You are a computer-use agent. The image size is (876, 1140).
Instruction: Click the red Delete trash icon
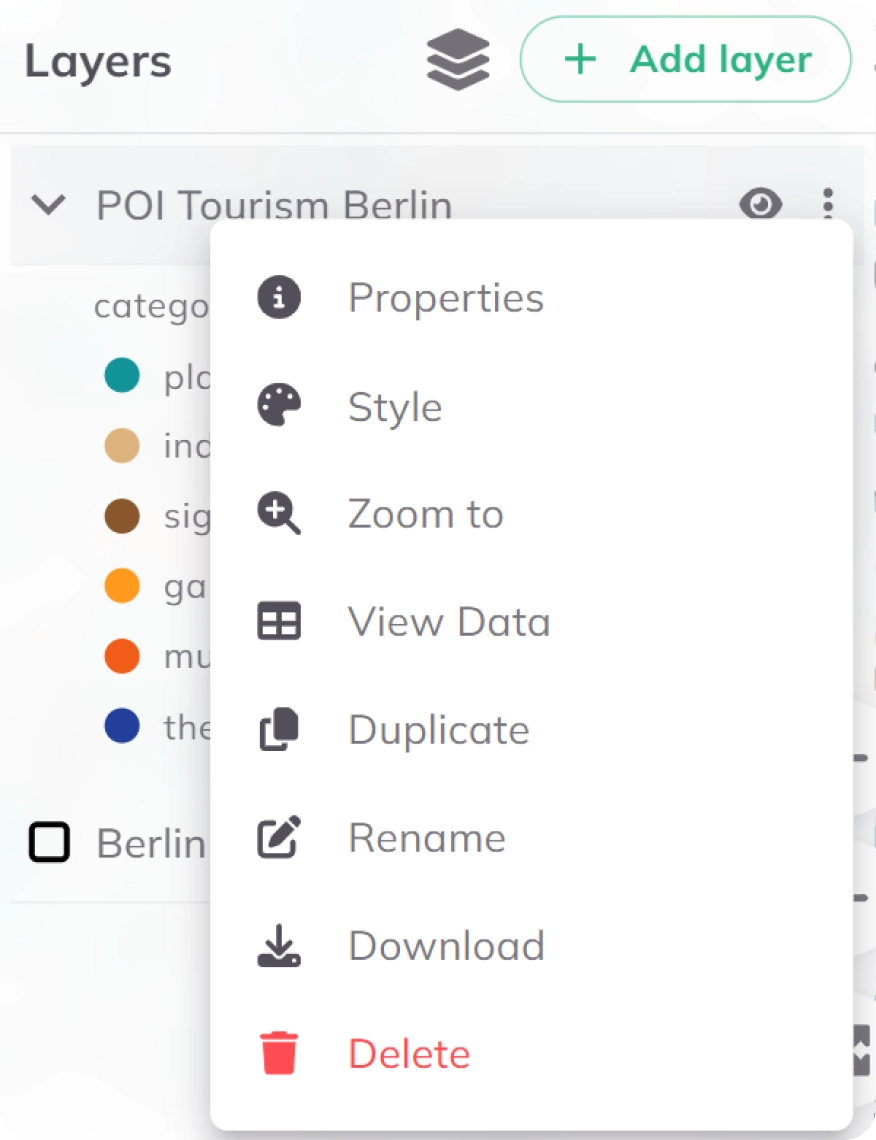(277, 1053)
